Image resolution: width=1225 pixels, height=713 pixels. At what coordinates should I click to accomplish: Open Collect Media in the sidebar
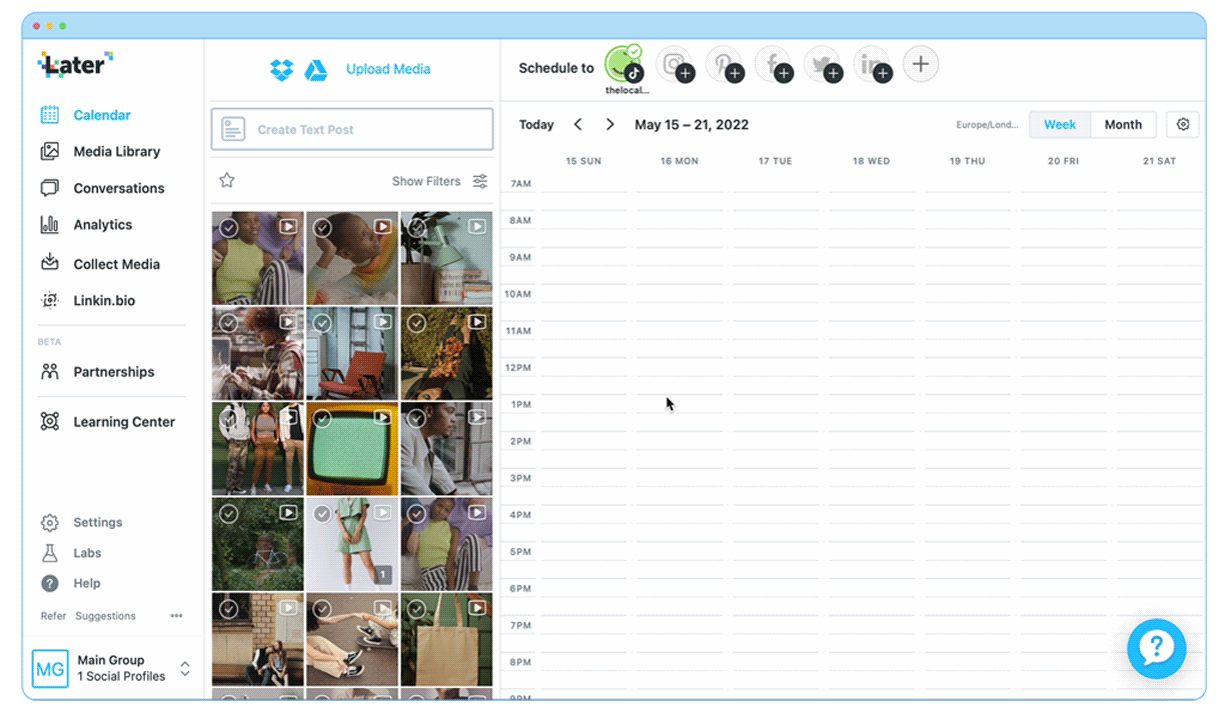pyautogui.click(x=100, y=264)
